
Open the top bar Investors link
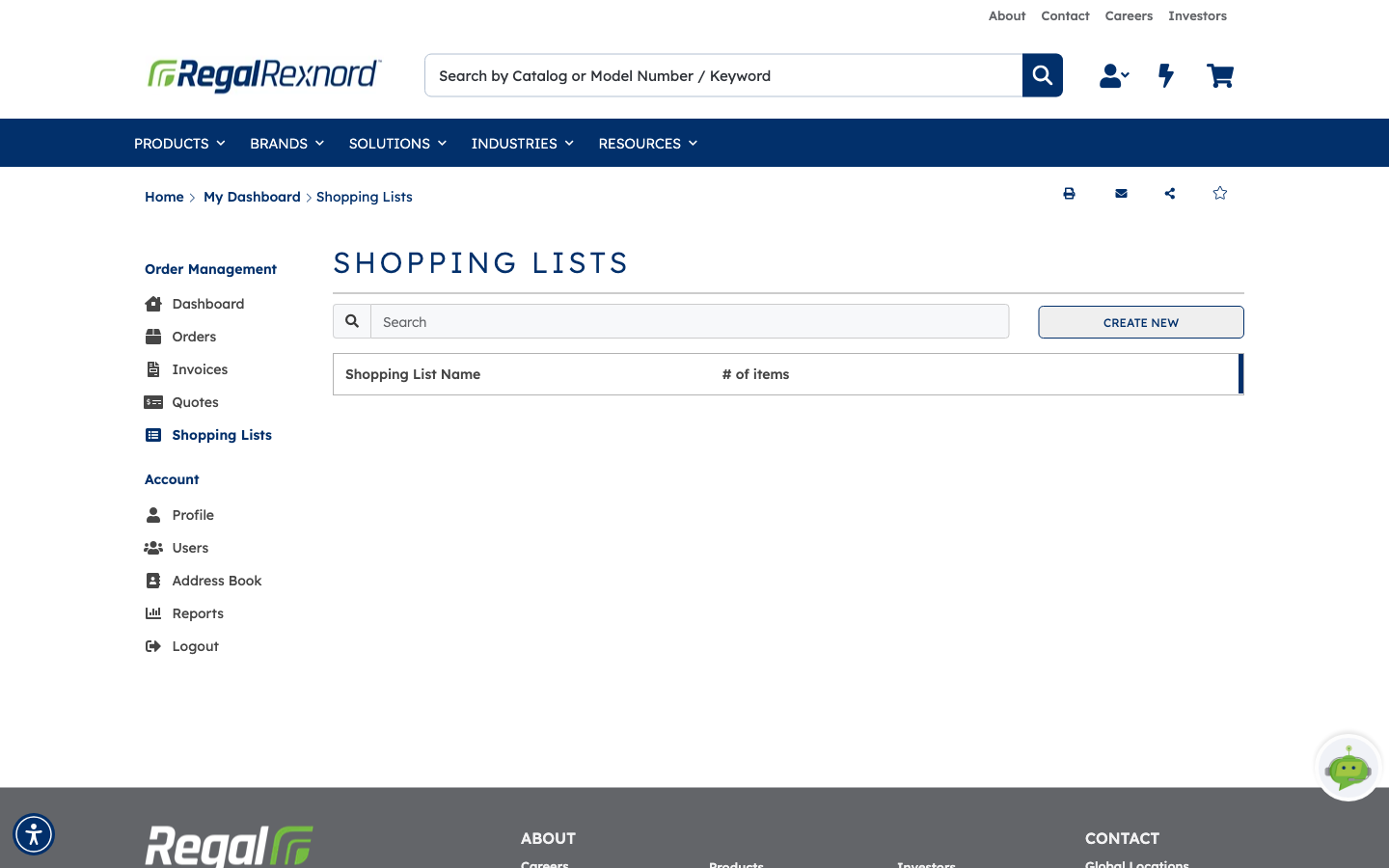click(x=1197, y=15)
